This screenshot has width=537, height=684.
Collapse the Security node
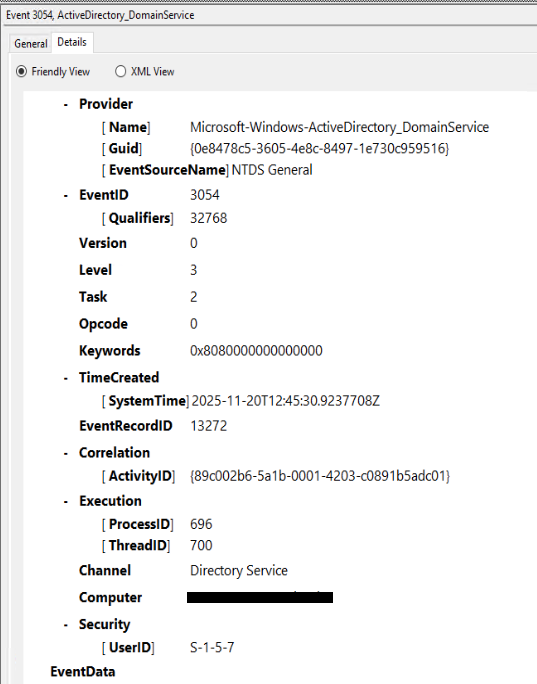click(x=65, y=625)
